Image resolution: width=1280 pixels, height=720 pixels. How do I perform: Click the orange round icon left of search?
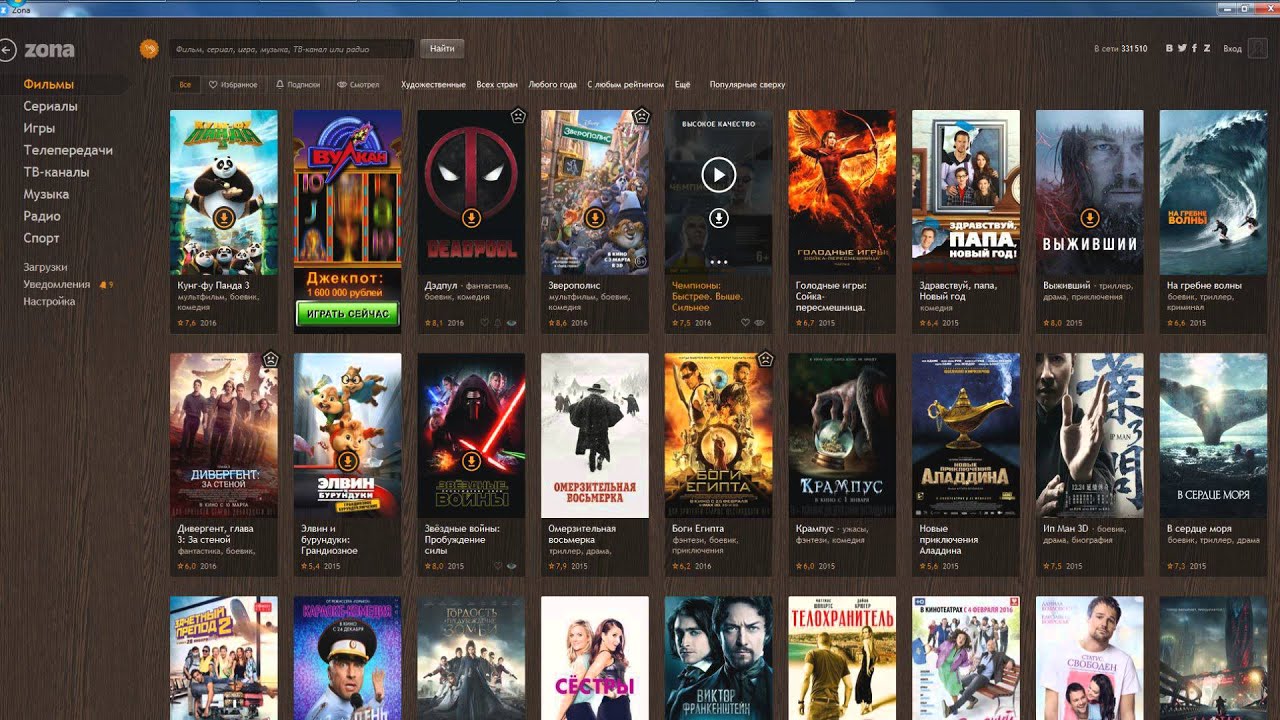(149, 48)
